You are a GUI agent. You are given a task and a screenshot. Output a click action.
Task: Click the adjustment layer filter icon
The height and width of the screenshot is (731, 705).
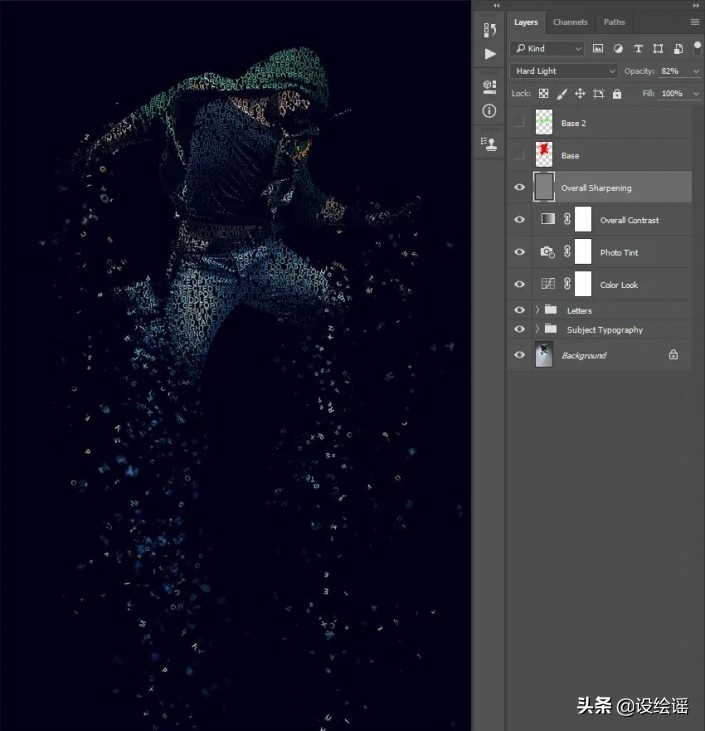pos(618,48)
